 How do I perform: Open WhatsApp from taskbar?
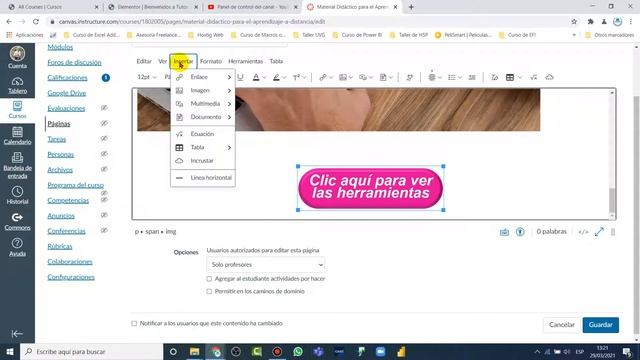298,351
